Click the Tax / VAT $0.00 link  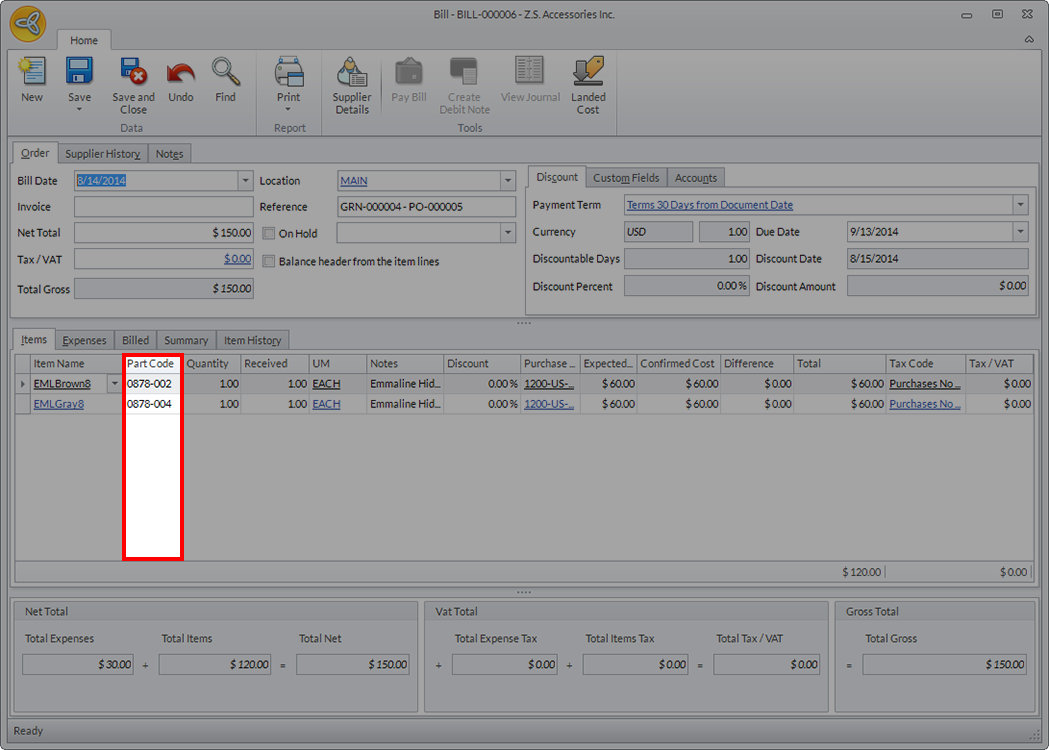(x=237, y=259)
